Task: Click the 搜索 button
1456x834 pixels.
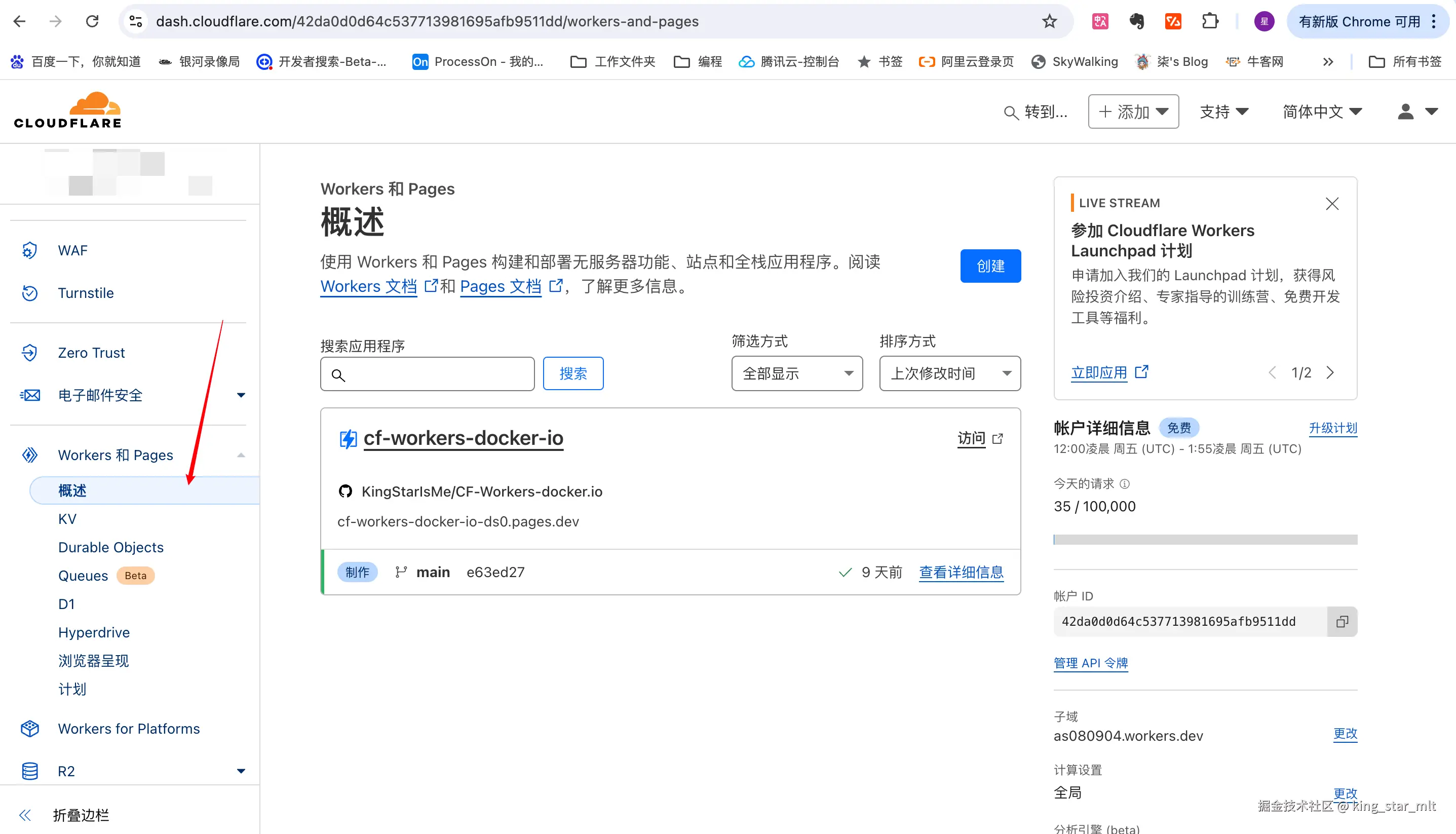Action: 573,373
